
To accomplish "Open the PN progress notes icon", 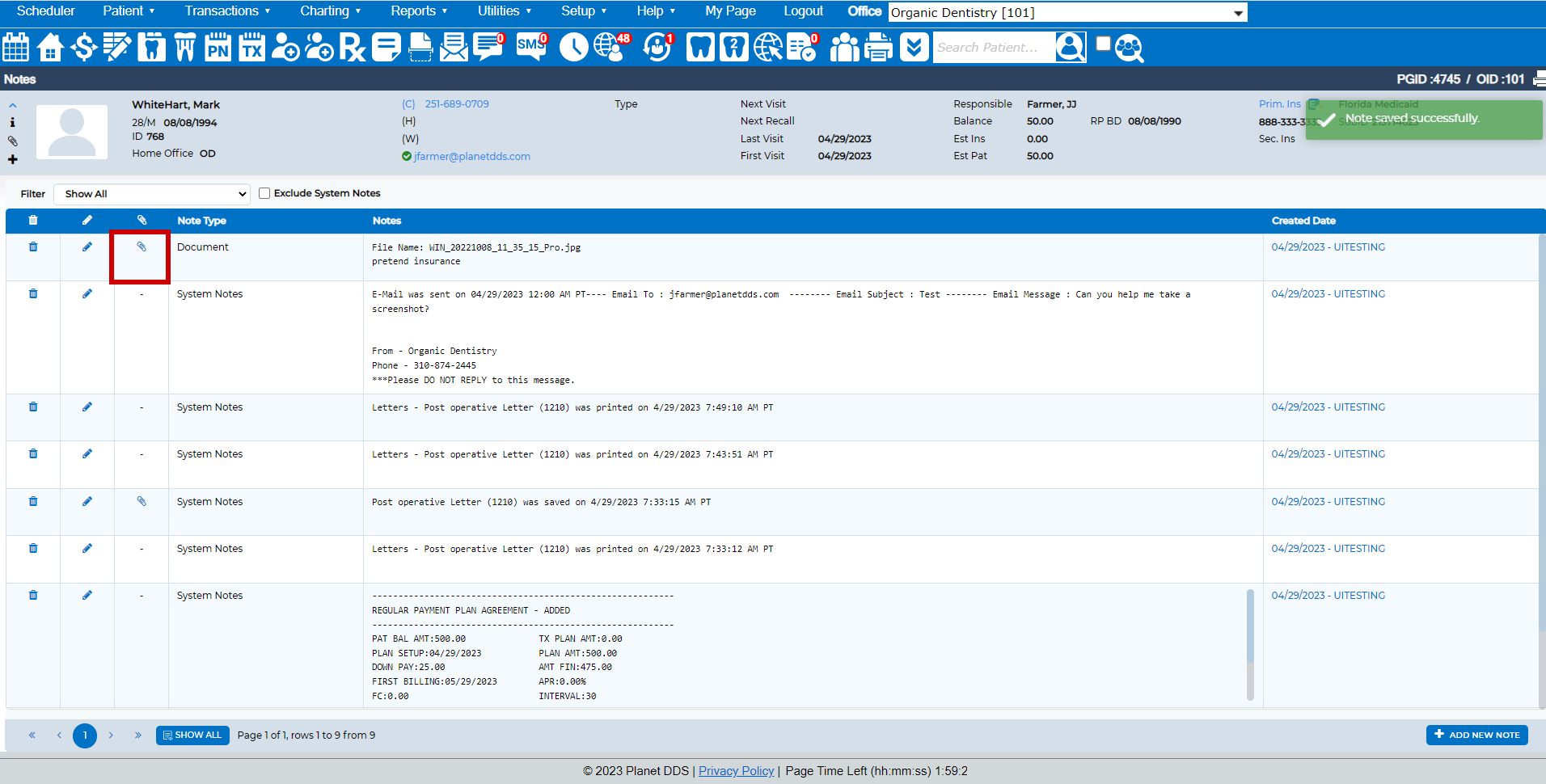I will tap(218, 48).
